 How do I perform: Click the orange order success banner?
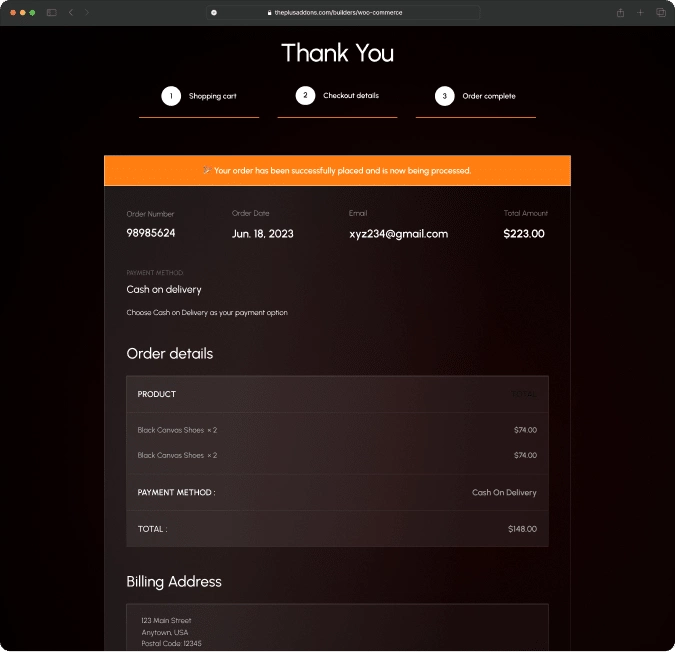tap(337, 171)
